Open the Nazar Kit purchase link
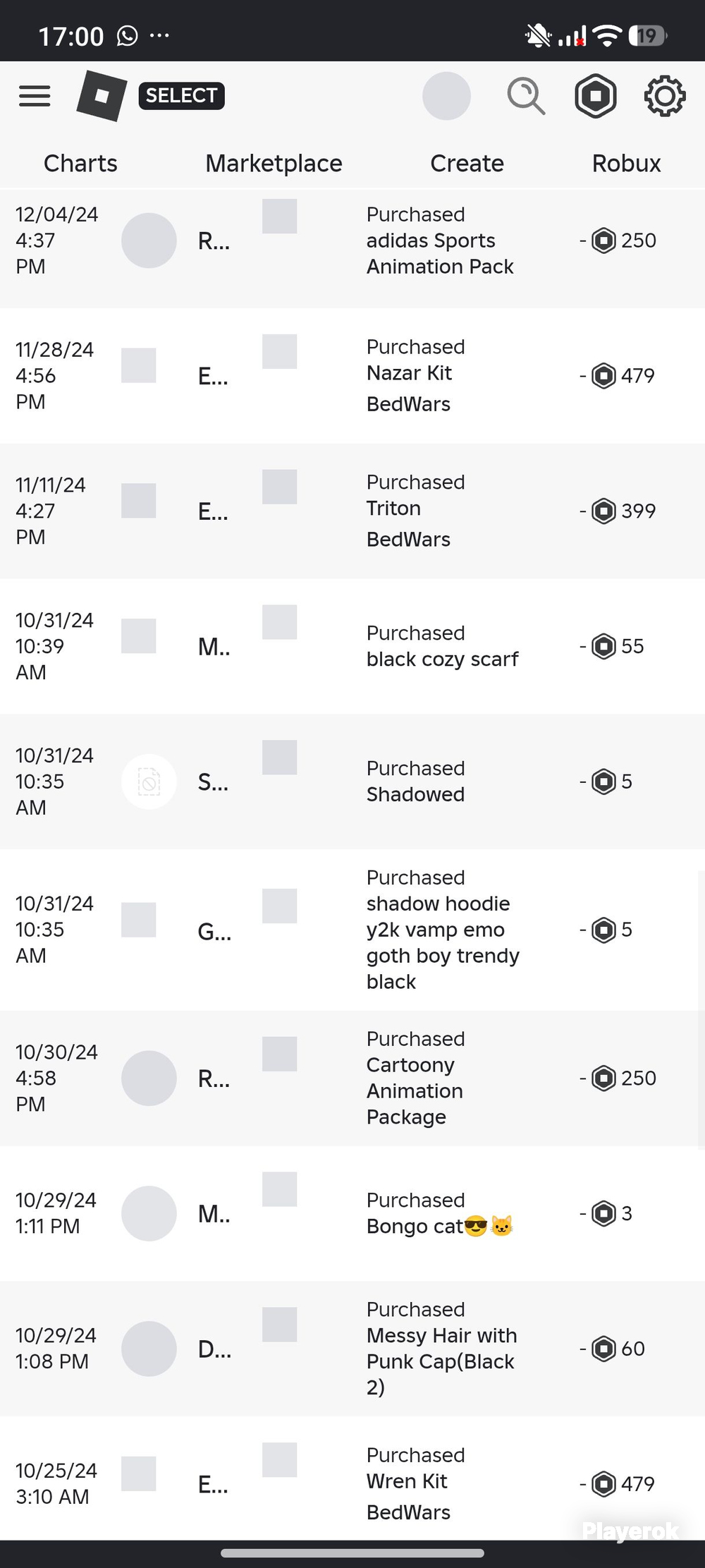The image size is (705, 1568). 409,373
